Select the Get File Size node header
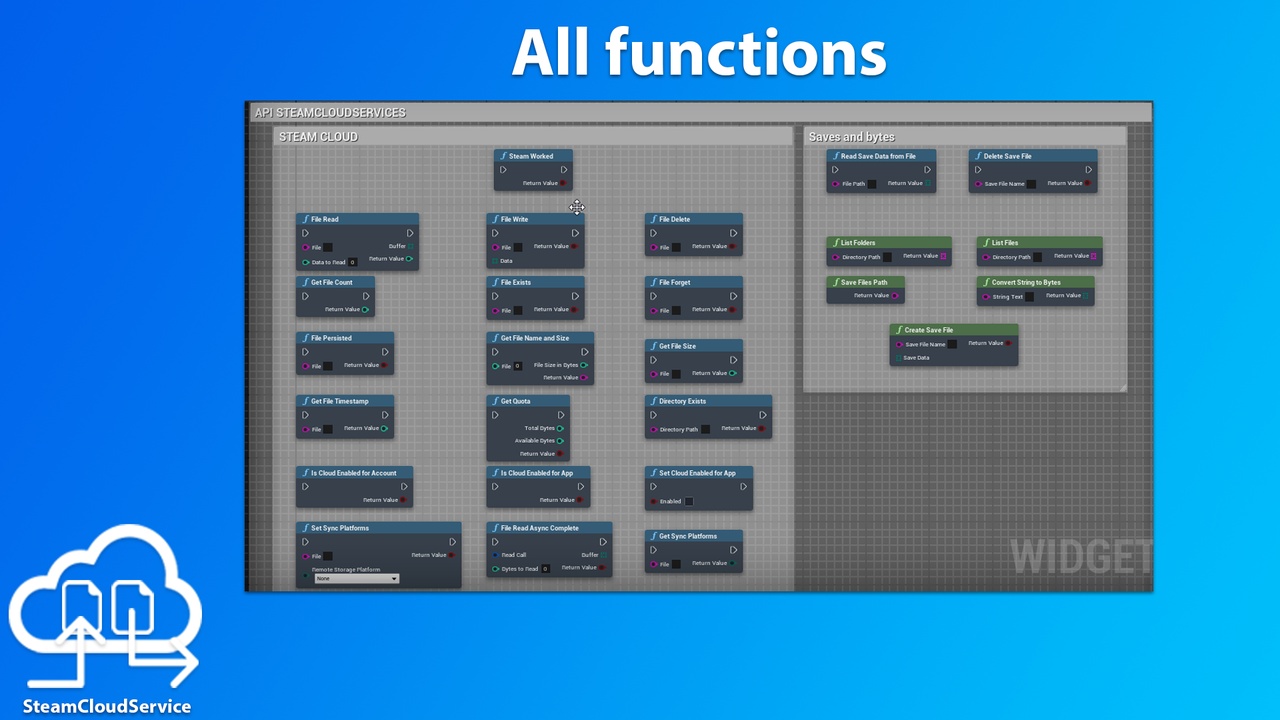The width and height of the screenshot is (1280, 720). click(x=694, y=346)
